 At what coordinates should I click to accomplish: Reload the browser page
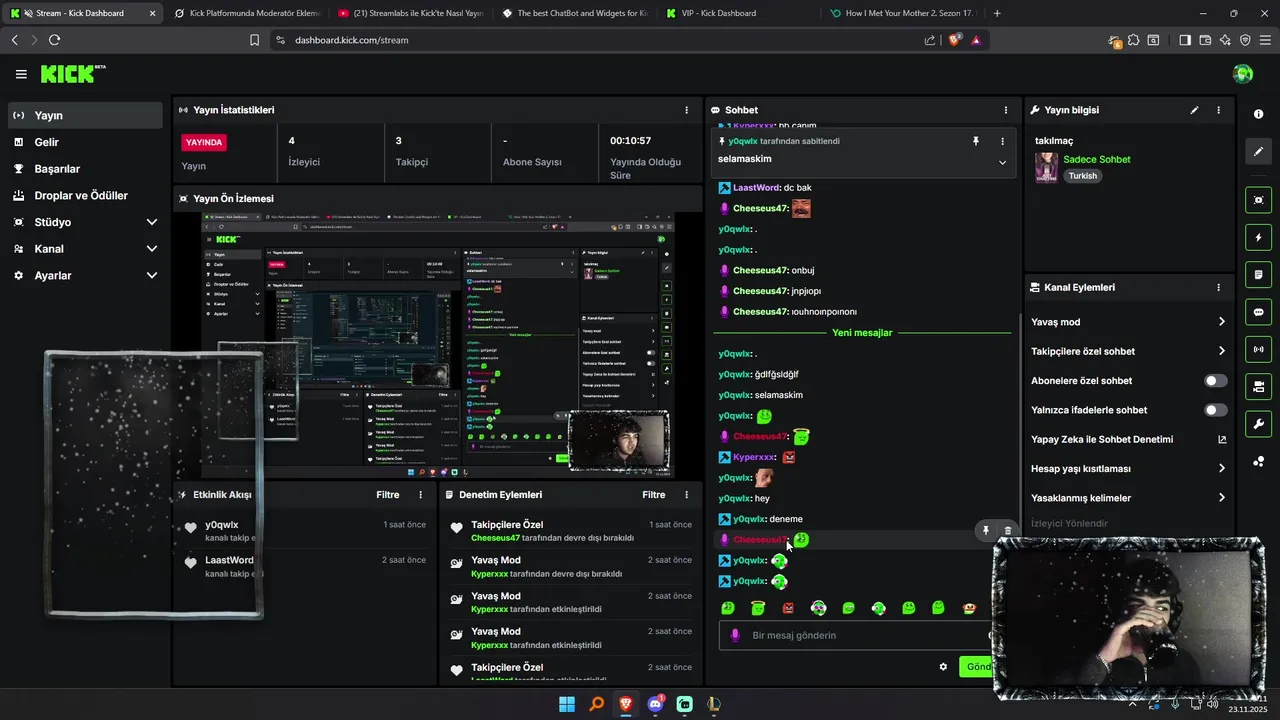[x=54, y=40]
